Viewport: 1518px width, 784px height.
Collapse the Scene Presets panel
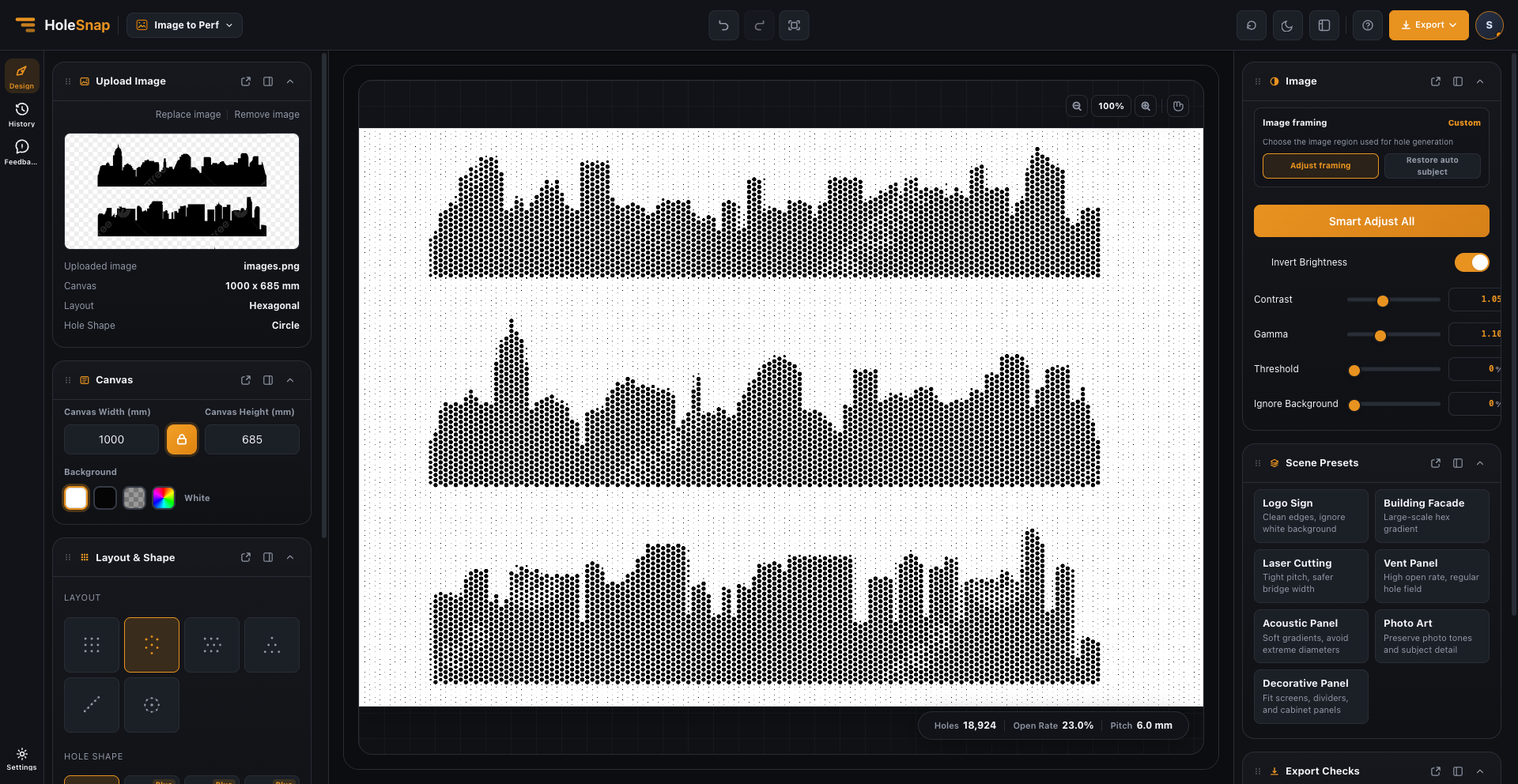[1480, 463]
